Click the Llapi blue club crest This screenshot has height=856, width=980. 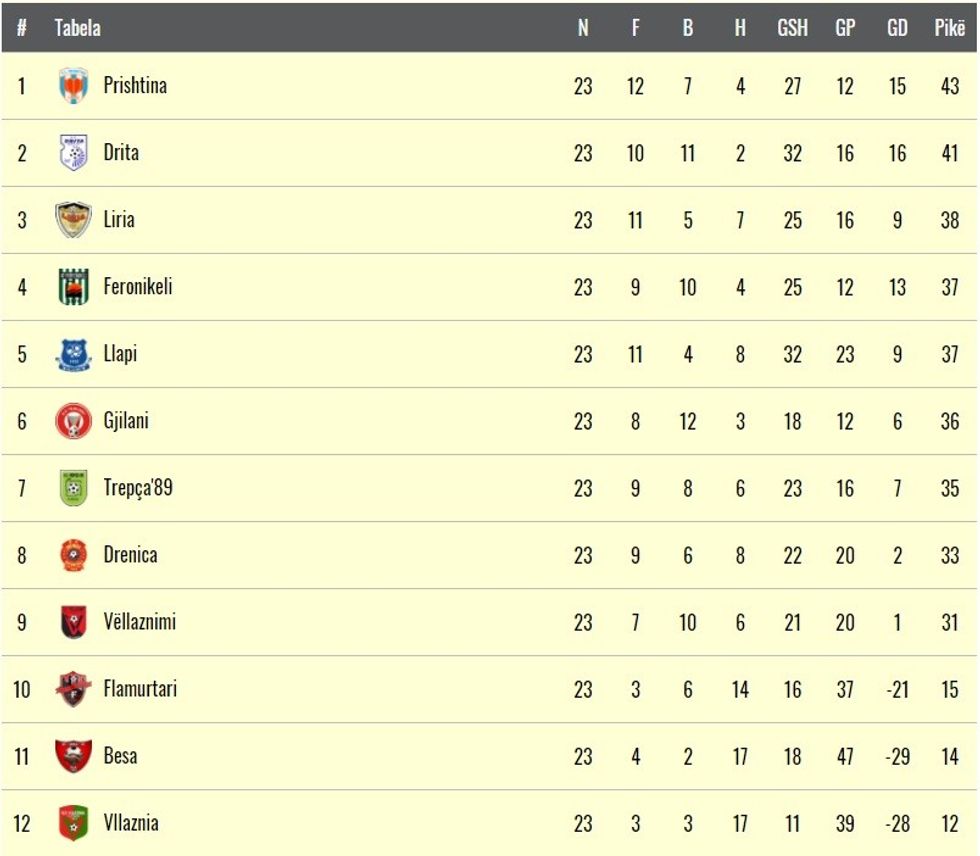point(73,354)
